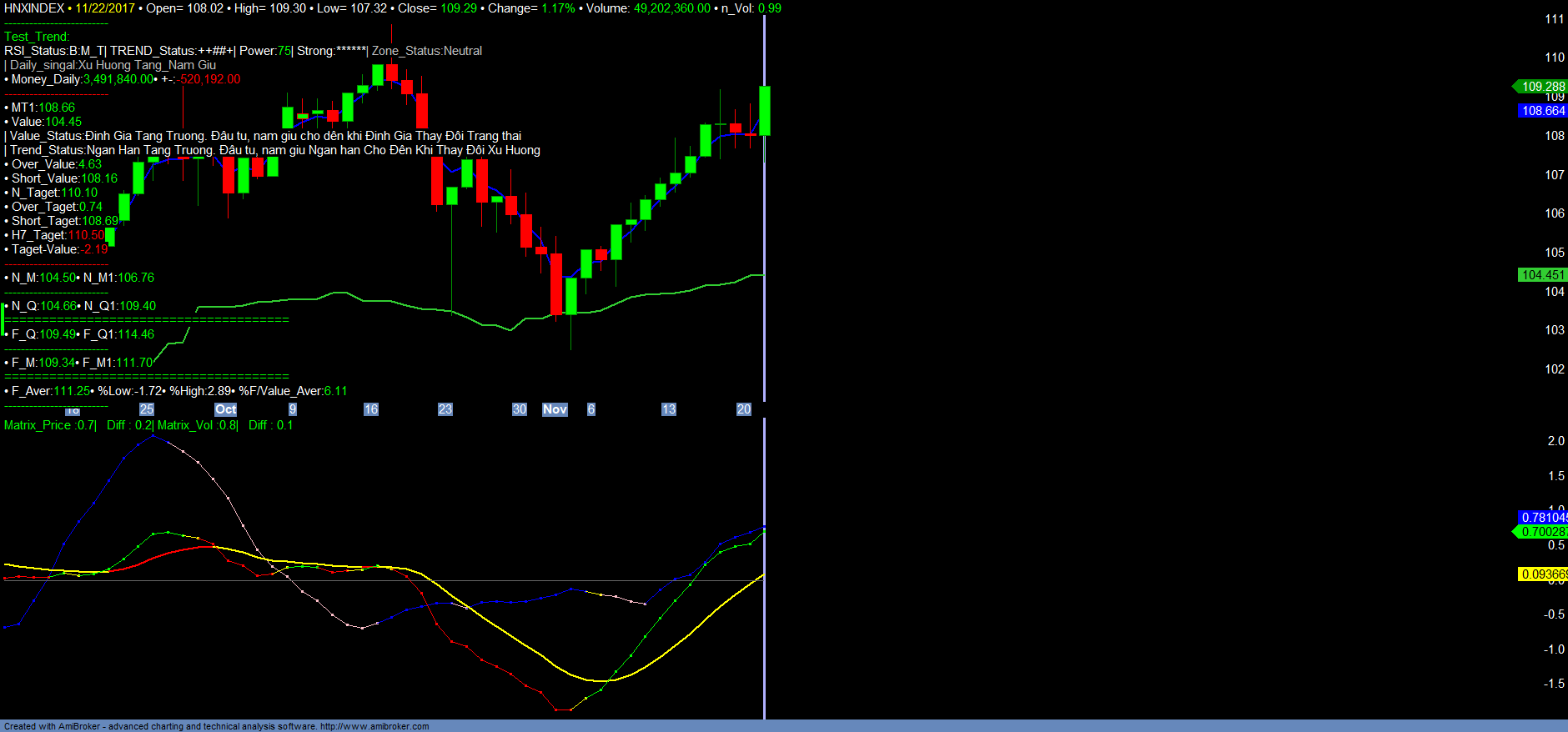The width and height of the screenshot is (1568, 732).
Task: Click the Oct label on date axis
Action: point(225,409)
